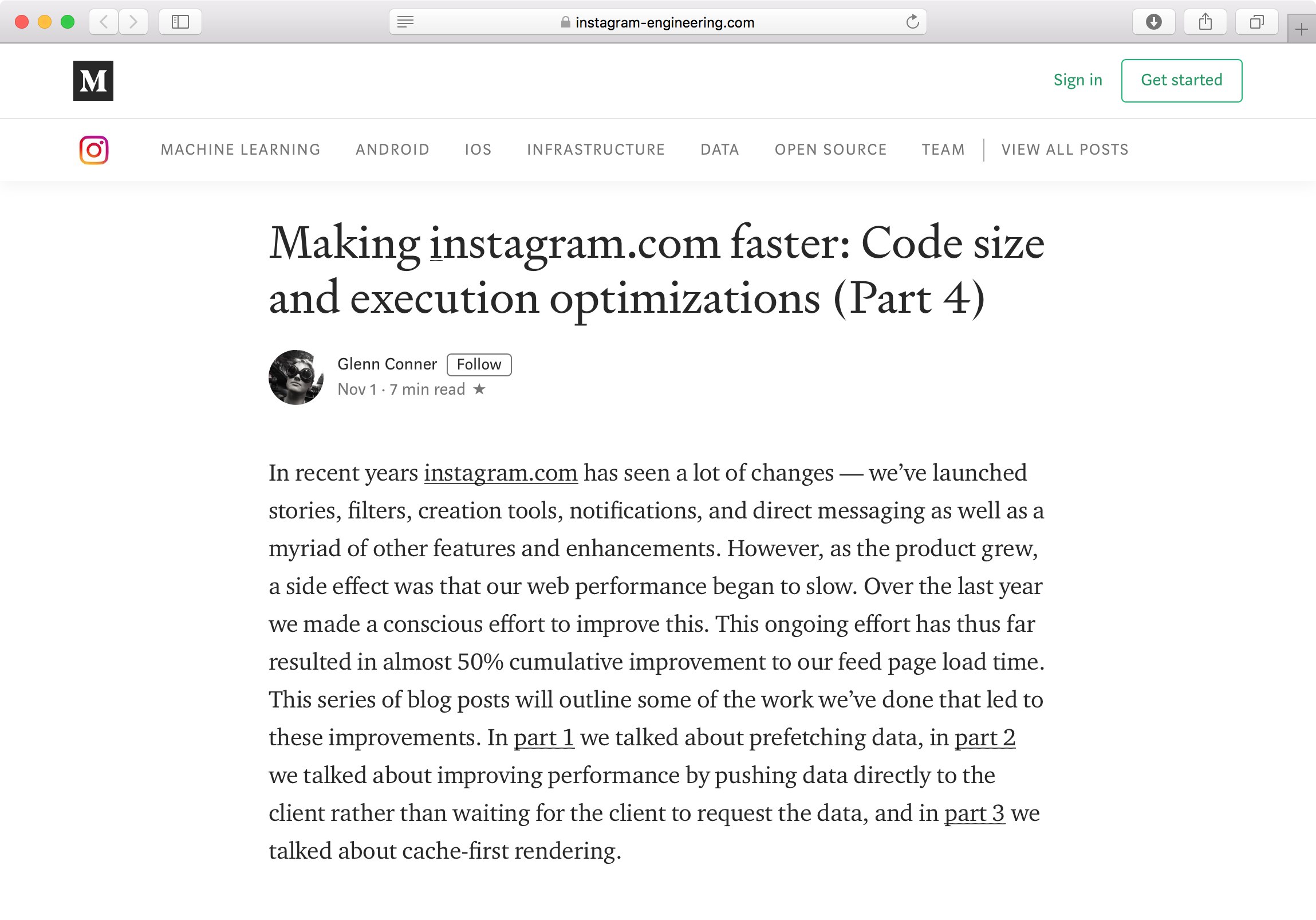The height and width of the screenshot is (920, 1316).
Task: Open the Safari downloads button
Action: pos(1154,22)
